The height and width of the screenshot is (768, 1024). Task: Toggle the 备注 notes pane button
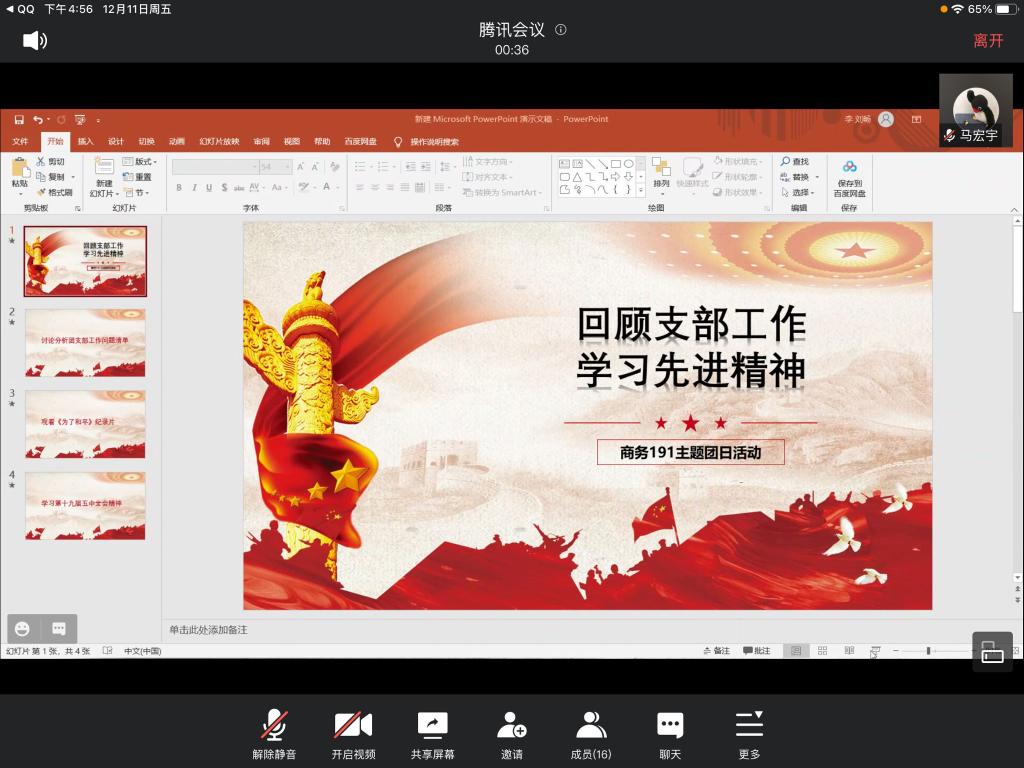(716, 650)
